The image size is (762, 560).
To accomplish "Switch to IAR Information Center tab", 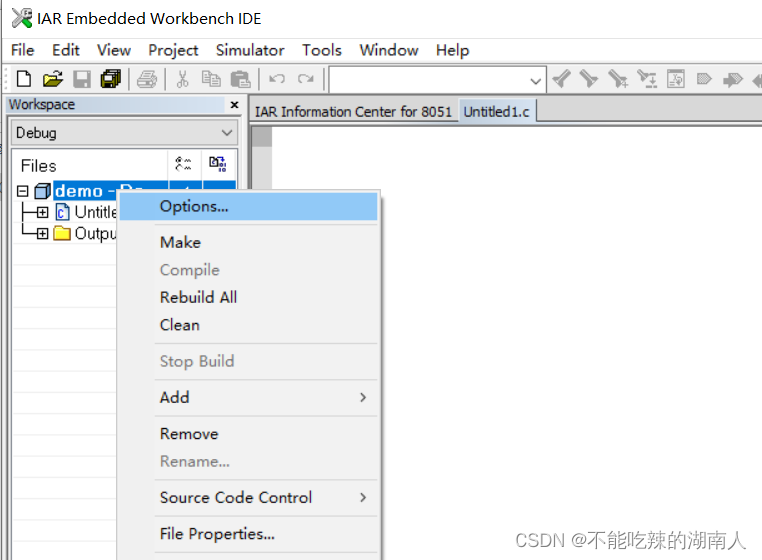I will tap(353, 111).
